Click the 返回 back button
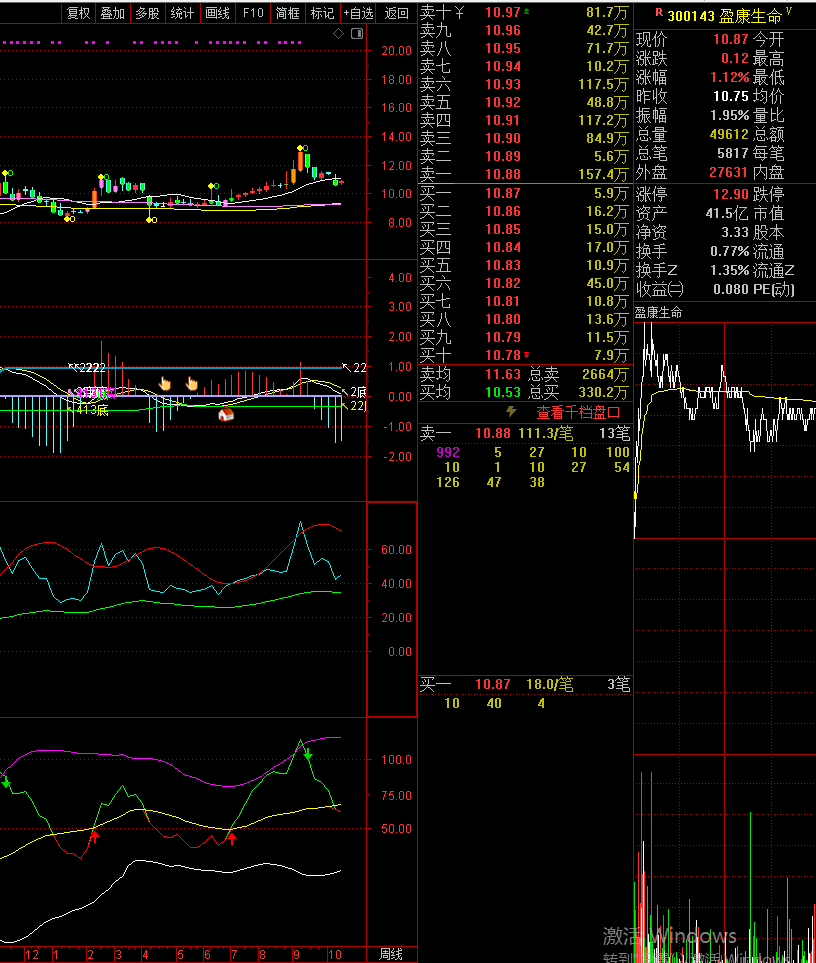Image resolution: width=816 pixels, height=963 pixels. pyautogui.click(x=397, y=13)
